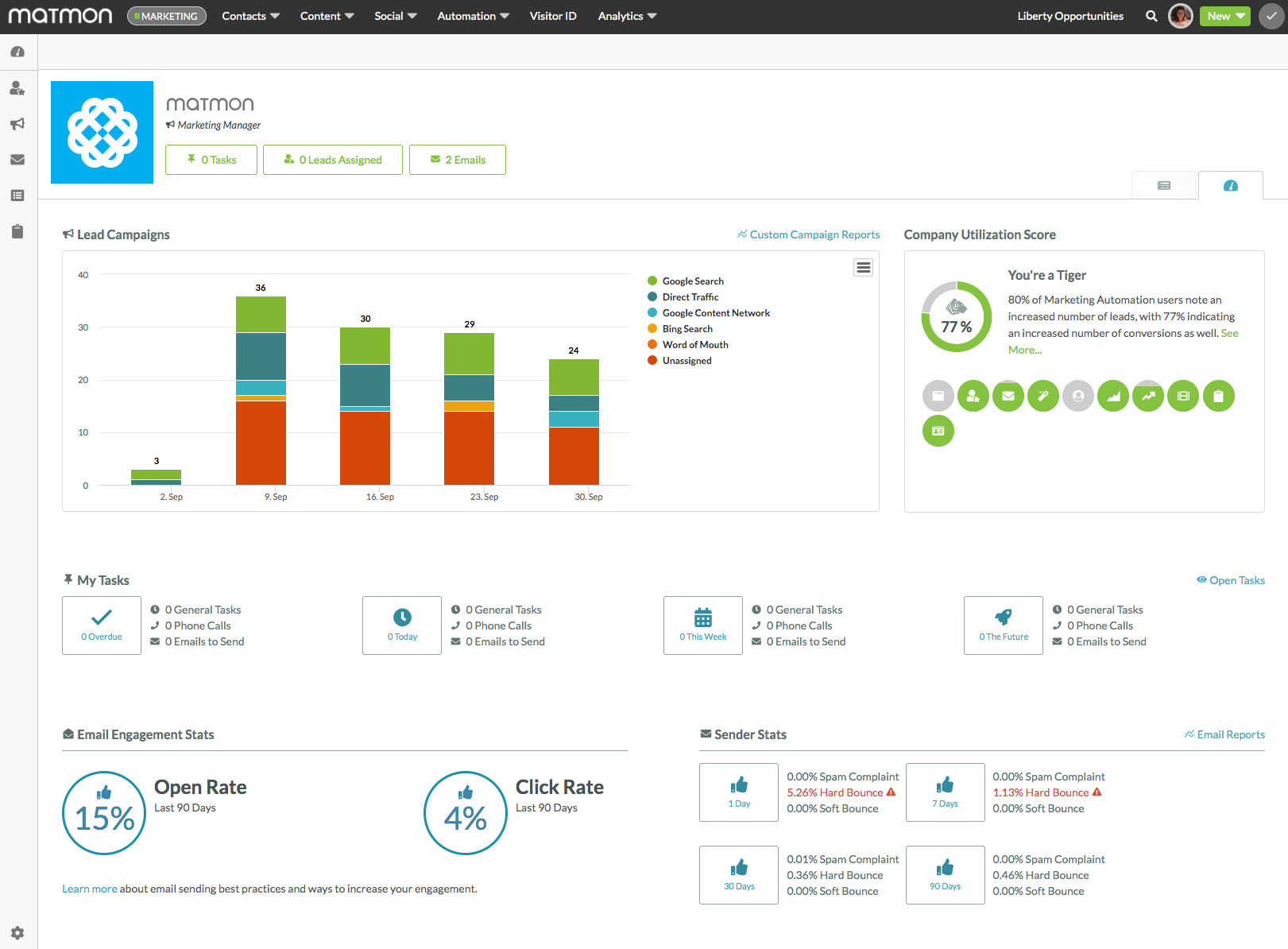The width and height of the screenshot is (1288, 949).
Task: Open the chart hamburger menu
Action: [x=864, y=268]
